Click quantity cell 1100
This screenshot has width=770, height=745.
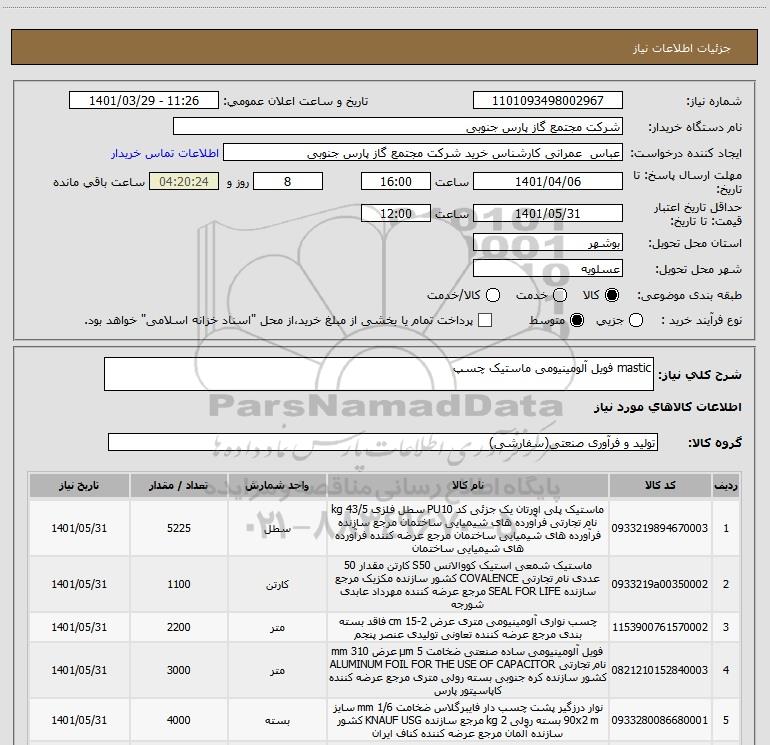click(x=179, y=584)
